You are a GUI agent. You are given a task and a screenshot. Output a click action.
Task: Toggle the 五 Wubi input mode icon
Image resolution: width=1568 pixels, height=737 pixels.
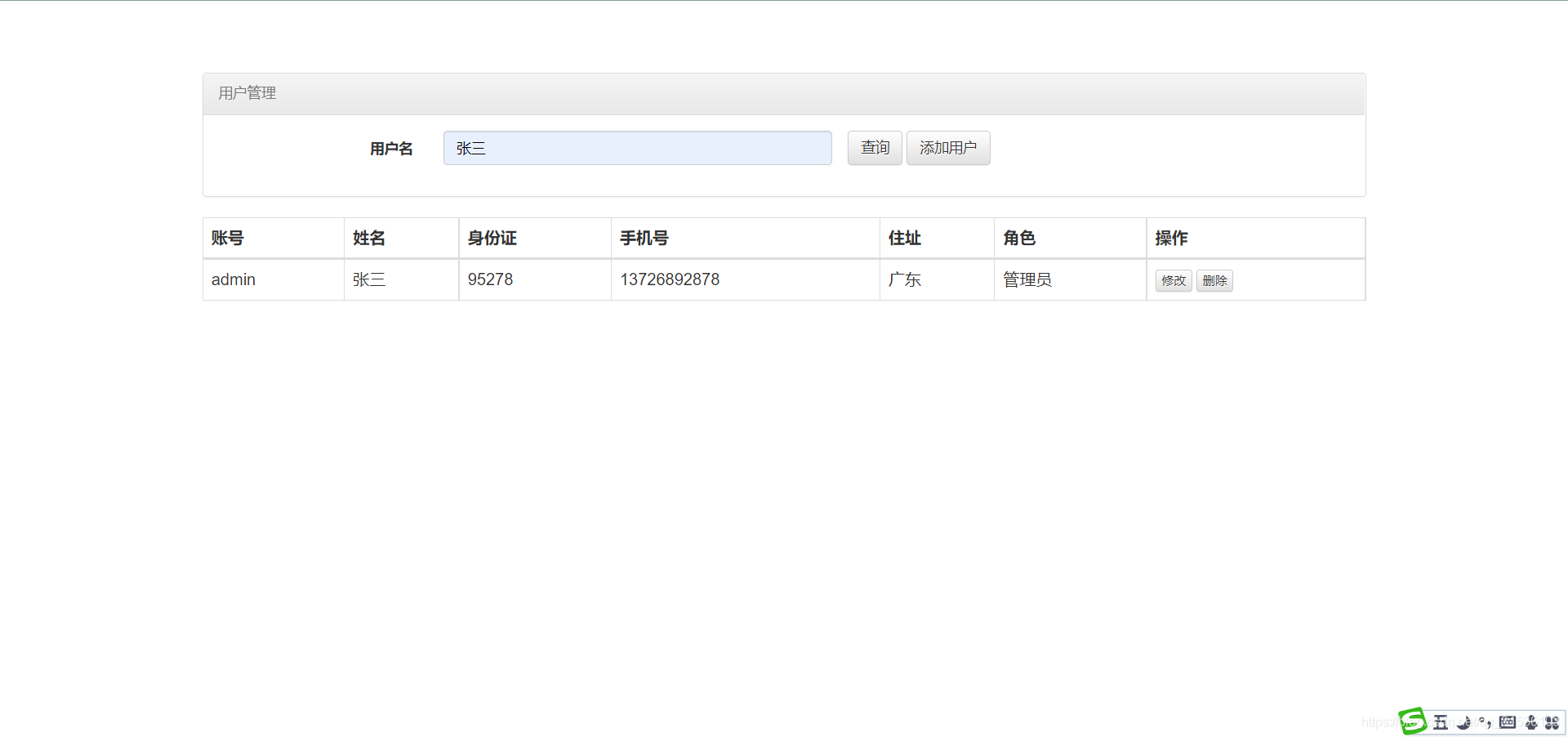pyautogui.click(x=1441, y=722)
